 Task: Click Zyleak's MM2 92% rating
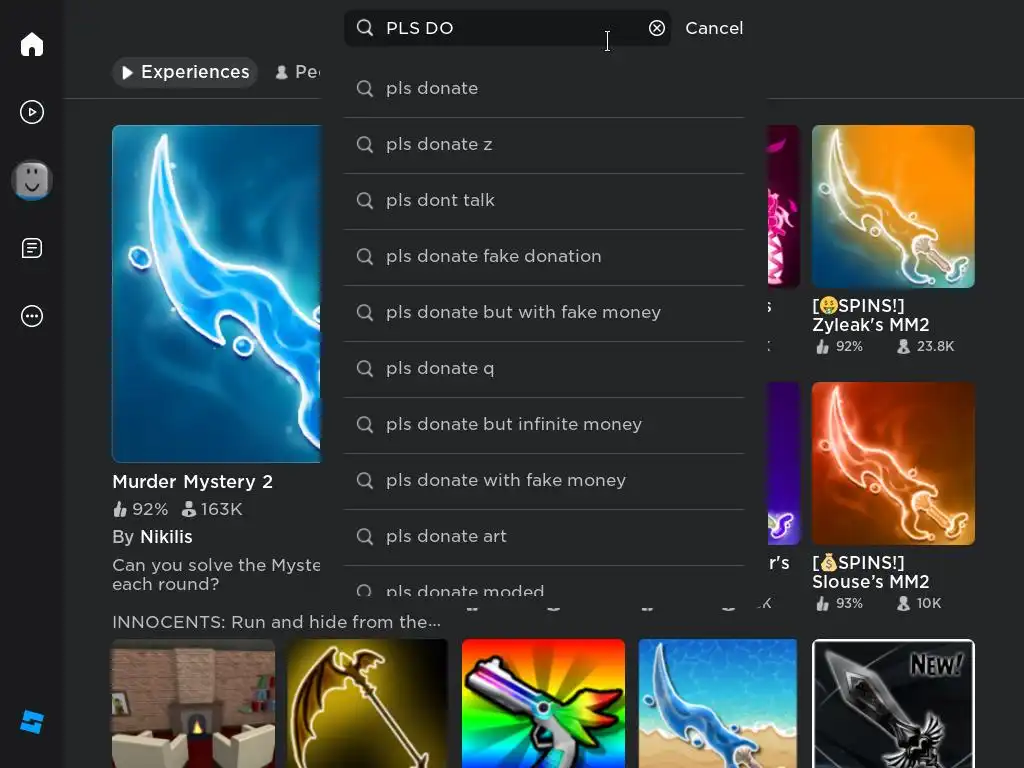click(839, 346)
